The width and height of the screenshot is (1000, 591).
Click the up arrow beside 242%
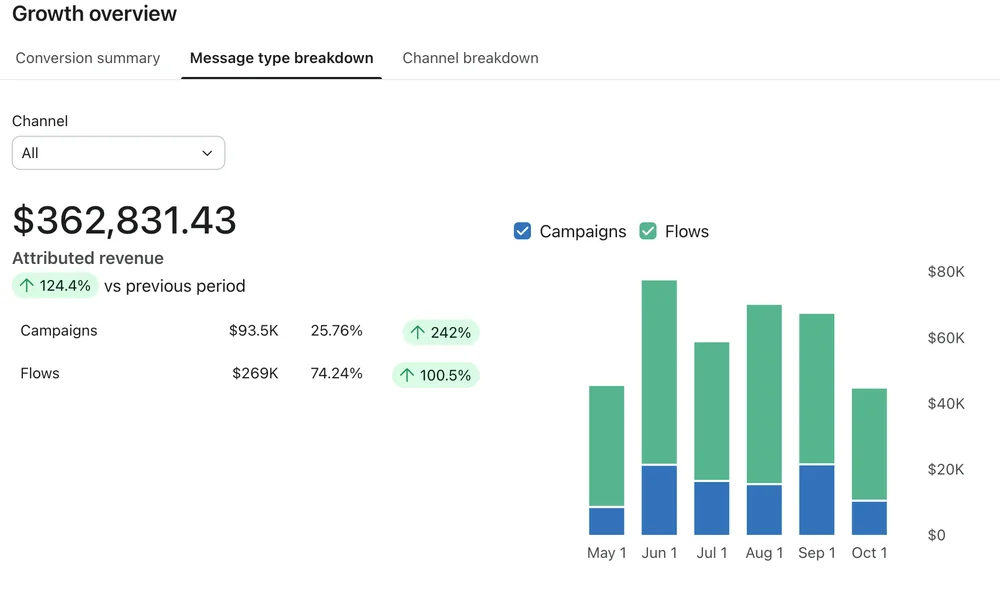(418, 332)
